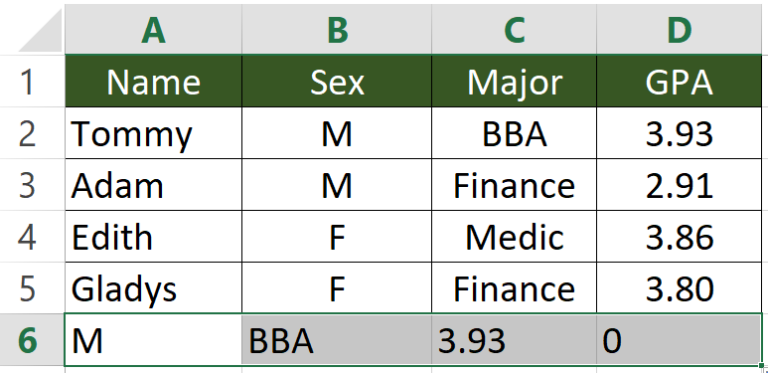Click cell D6 showing 0
768x373 pixels.
point(679,340)
